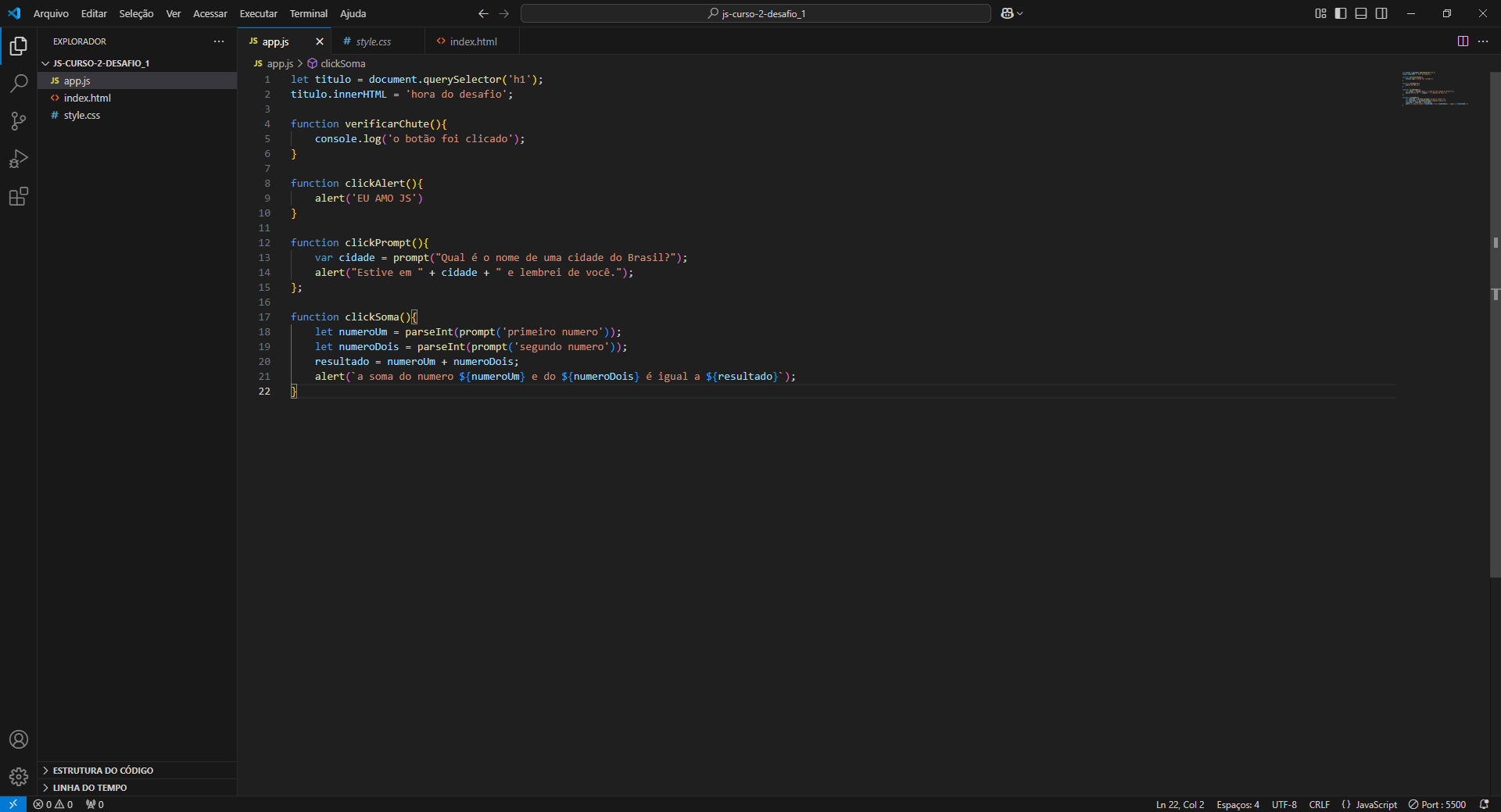Click the editor vertical scrollbar
This screenshot has height=812, width=1501.
click(1495, 324)
